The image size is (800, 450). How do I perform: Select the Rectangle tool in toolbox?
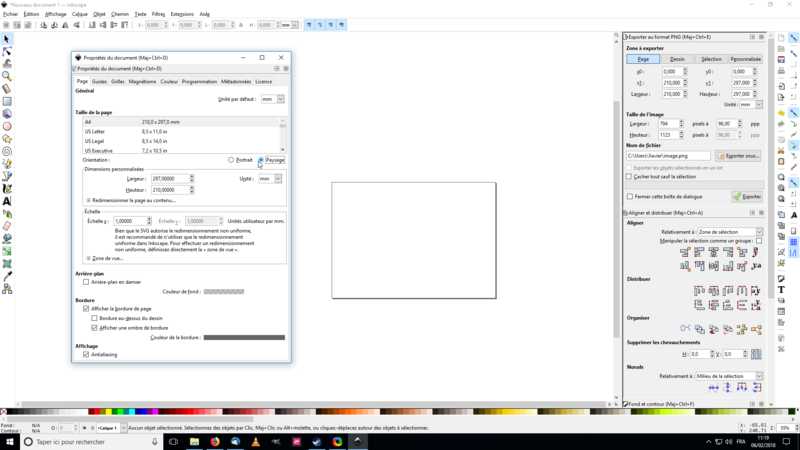[x=7, y=101]
